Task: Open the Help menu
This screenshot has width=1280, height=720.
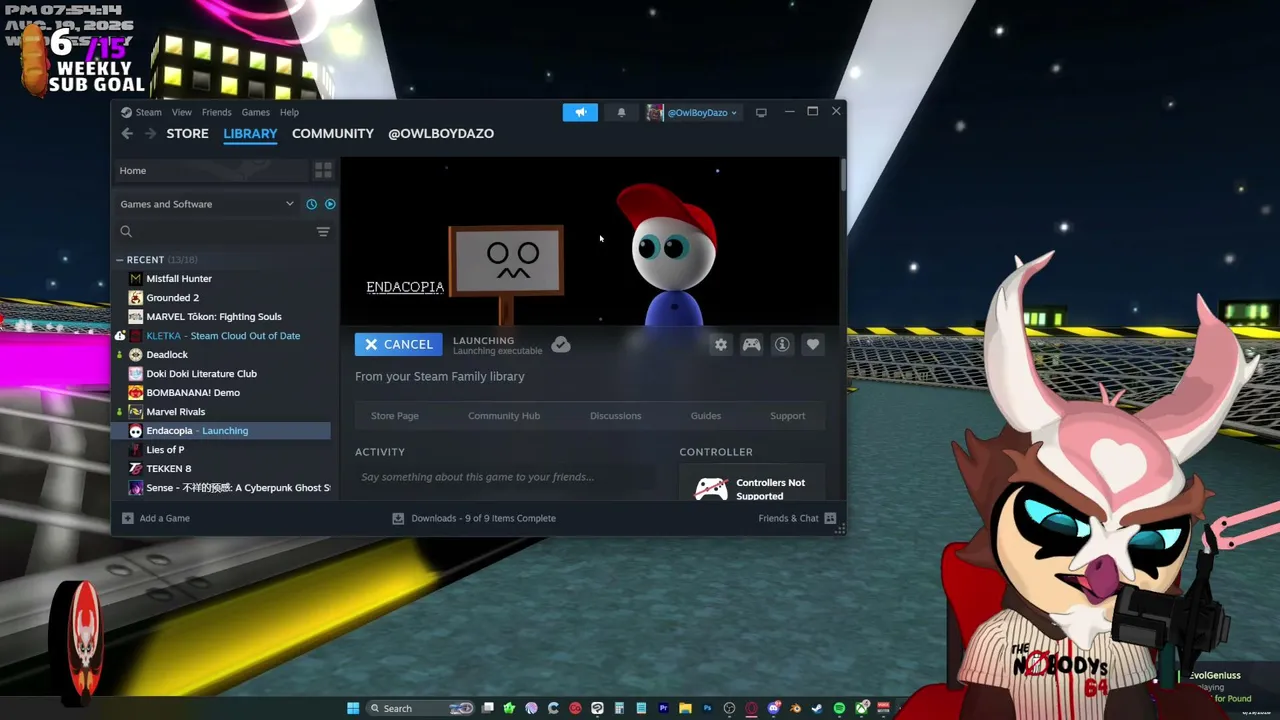Action: (289, 112)
